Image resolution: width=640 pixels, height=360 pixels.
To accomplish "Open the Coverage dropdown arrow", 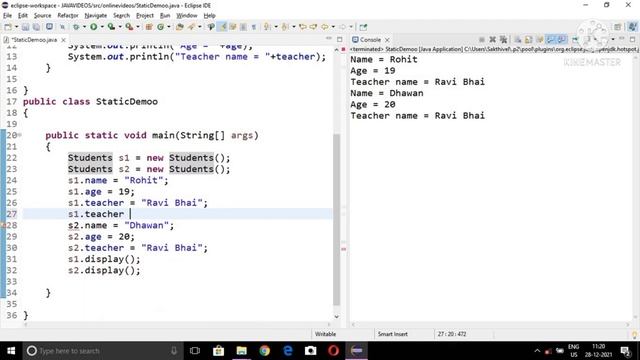I will pos(120,27).
